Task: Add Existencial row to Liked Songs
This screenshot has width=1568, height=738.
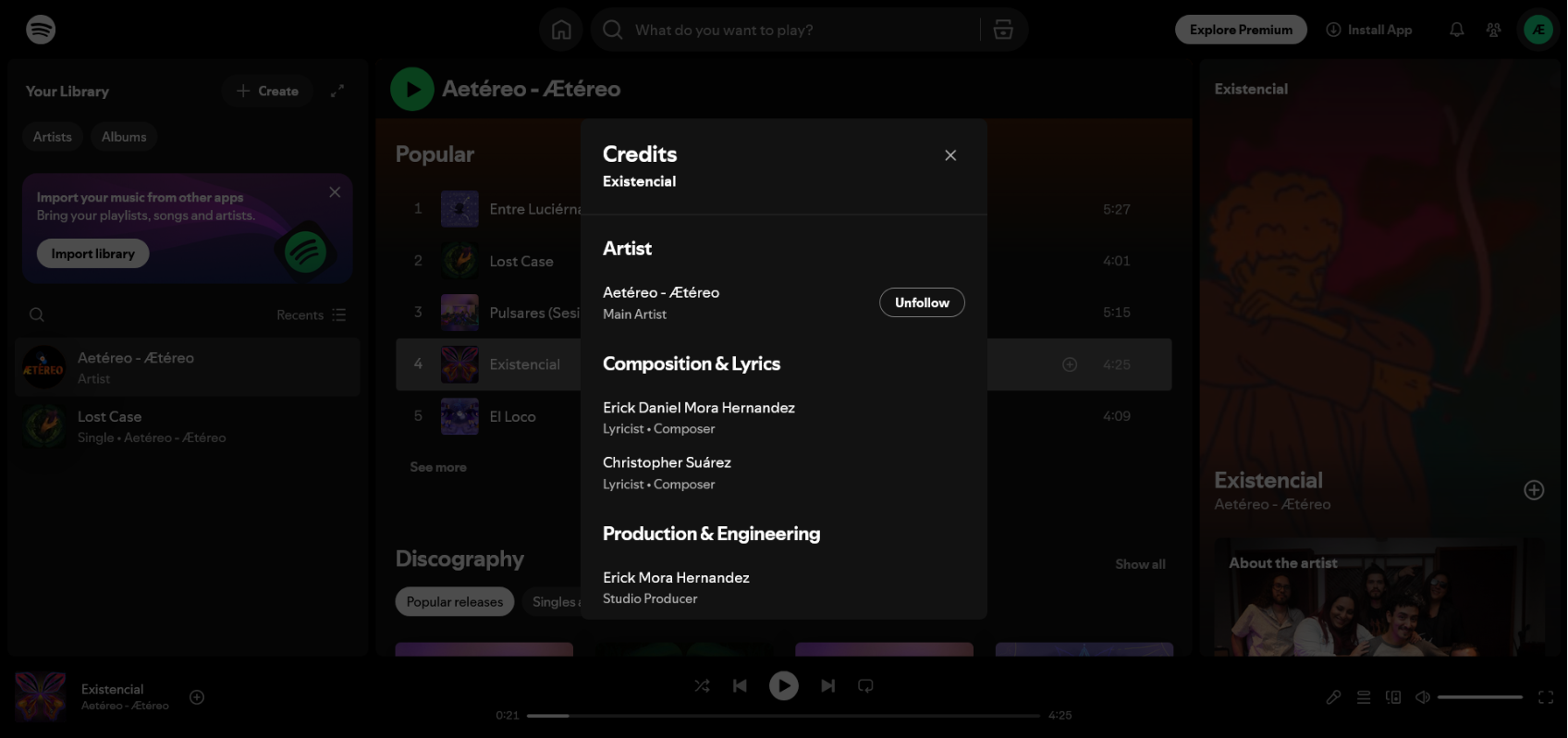Action: point(1070,364)
